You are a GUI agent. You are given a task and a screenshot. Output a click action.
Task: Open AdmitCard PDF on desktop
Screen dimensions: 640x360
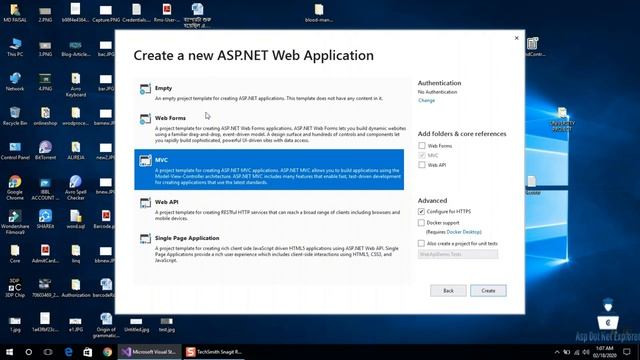(x=45, y=253)
